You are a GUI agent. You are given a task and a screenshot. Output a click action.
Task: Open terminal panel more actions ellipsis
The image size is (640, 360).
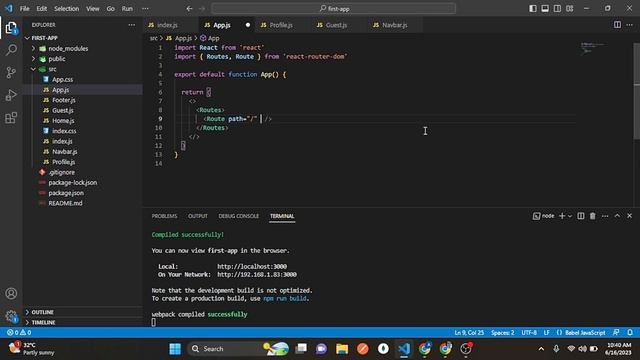[x=605, y=216]
